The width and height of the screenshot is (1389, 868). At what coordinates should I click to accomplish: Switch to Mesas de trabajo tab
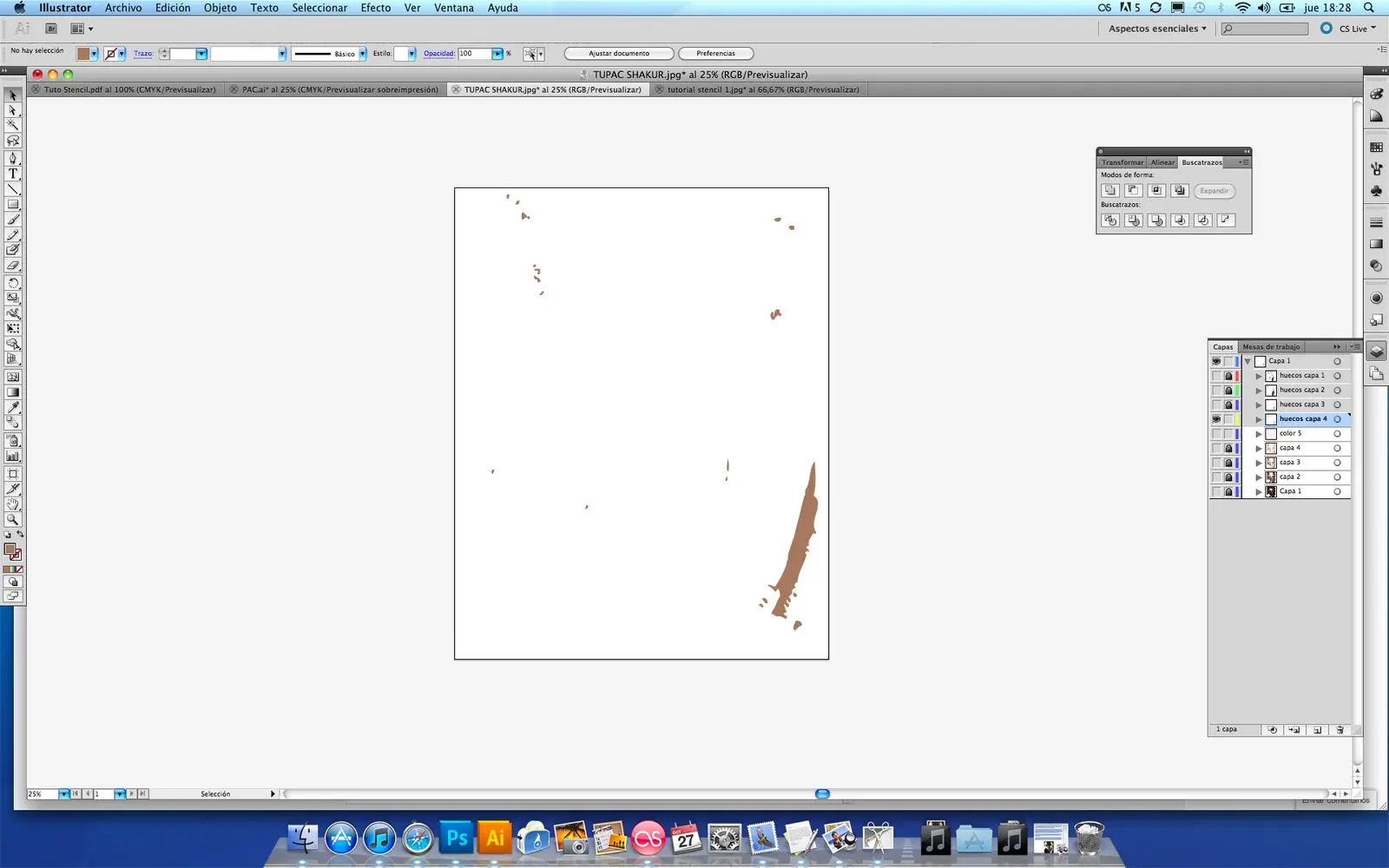coord(1271,347)
